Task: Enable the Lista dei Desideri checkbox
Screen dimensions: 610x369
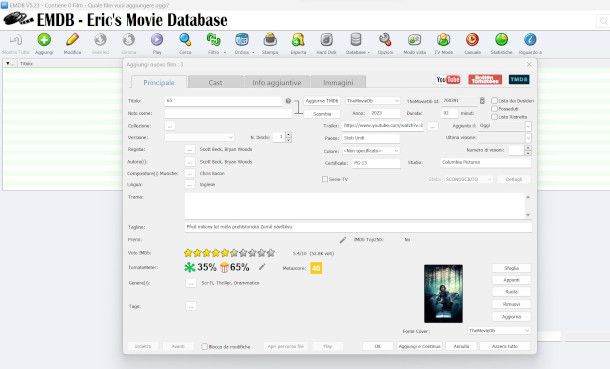Action: [x=494, y=101]
